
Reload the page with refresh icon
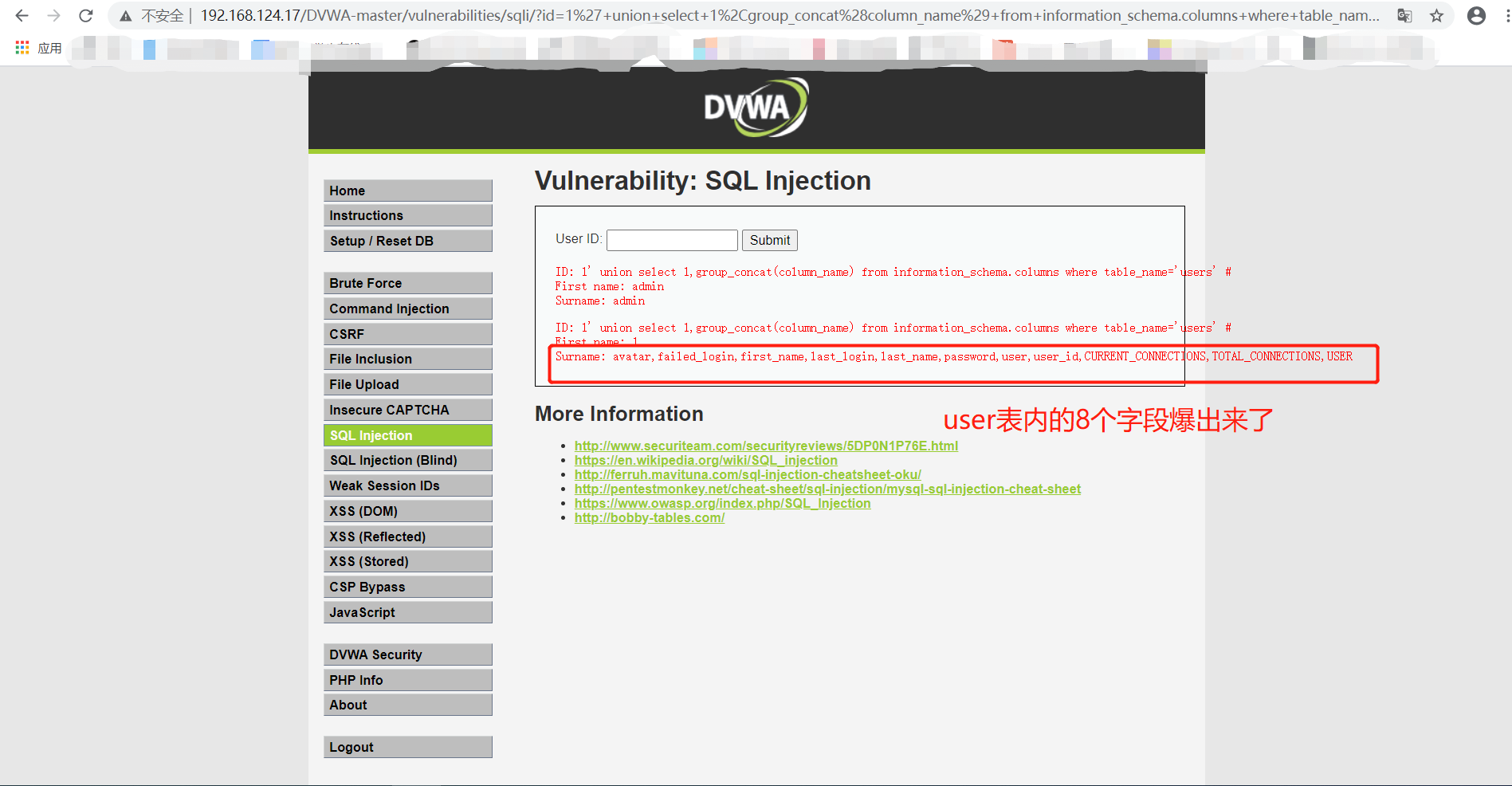85,16
